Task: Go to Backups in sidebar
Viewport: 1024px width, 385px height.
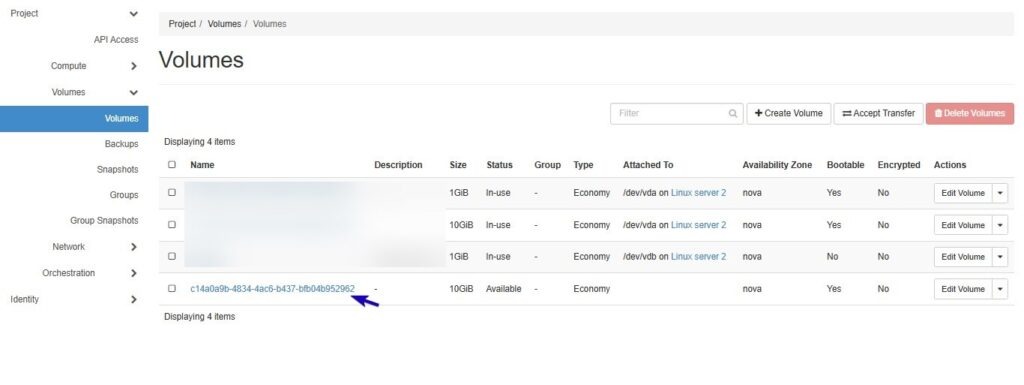Action: tap(121, 144)
